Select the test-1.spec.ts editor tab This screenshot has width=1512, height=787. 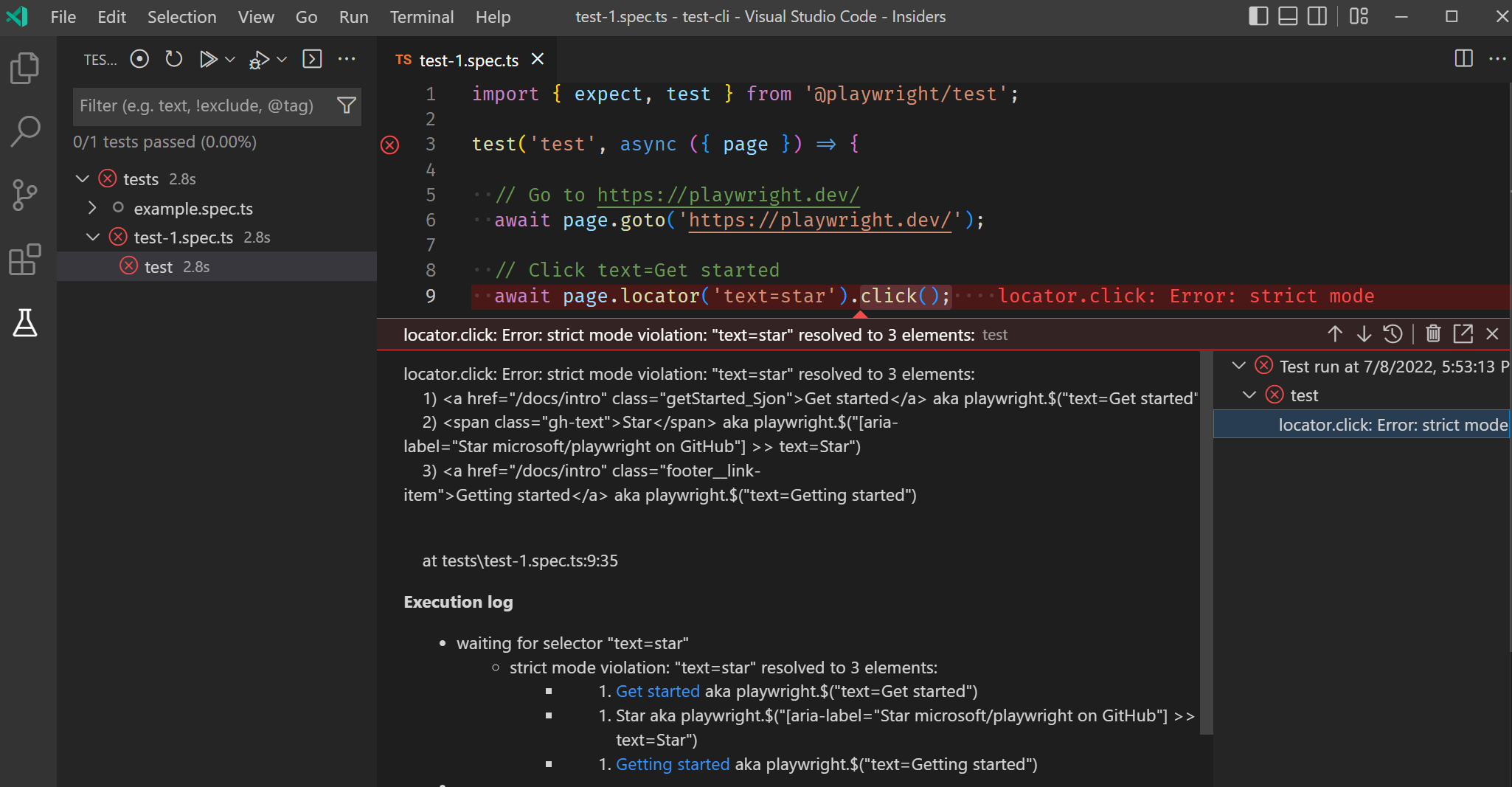click(x=468, y=60)
